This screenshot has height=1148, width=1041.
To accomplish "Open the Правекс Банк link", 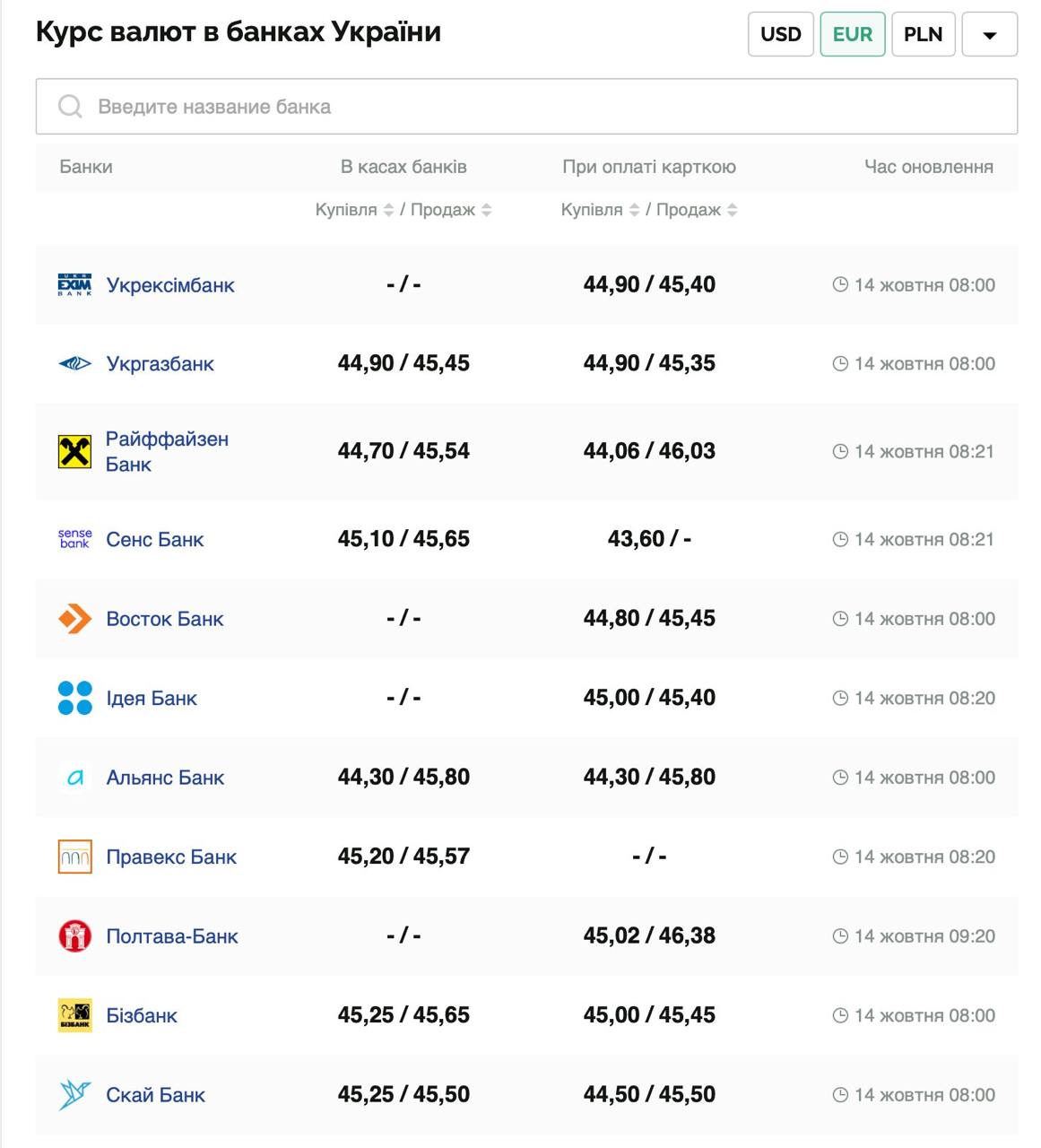I will 171,857.
